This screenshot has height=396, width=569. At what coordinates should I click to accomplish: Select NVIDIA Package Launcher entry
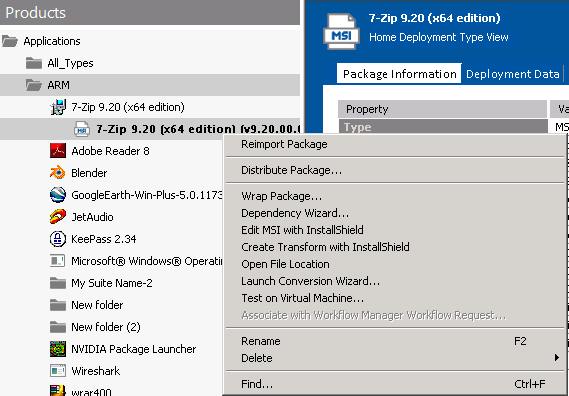(134, 349)
